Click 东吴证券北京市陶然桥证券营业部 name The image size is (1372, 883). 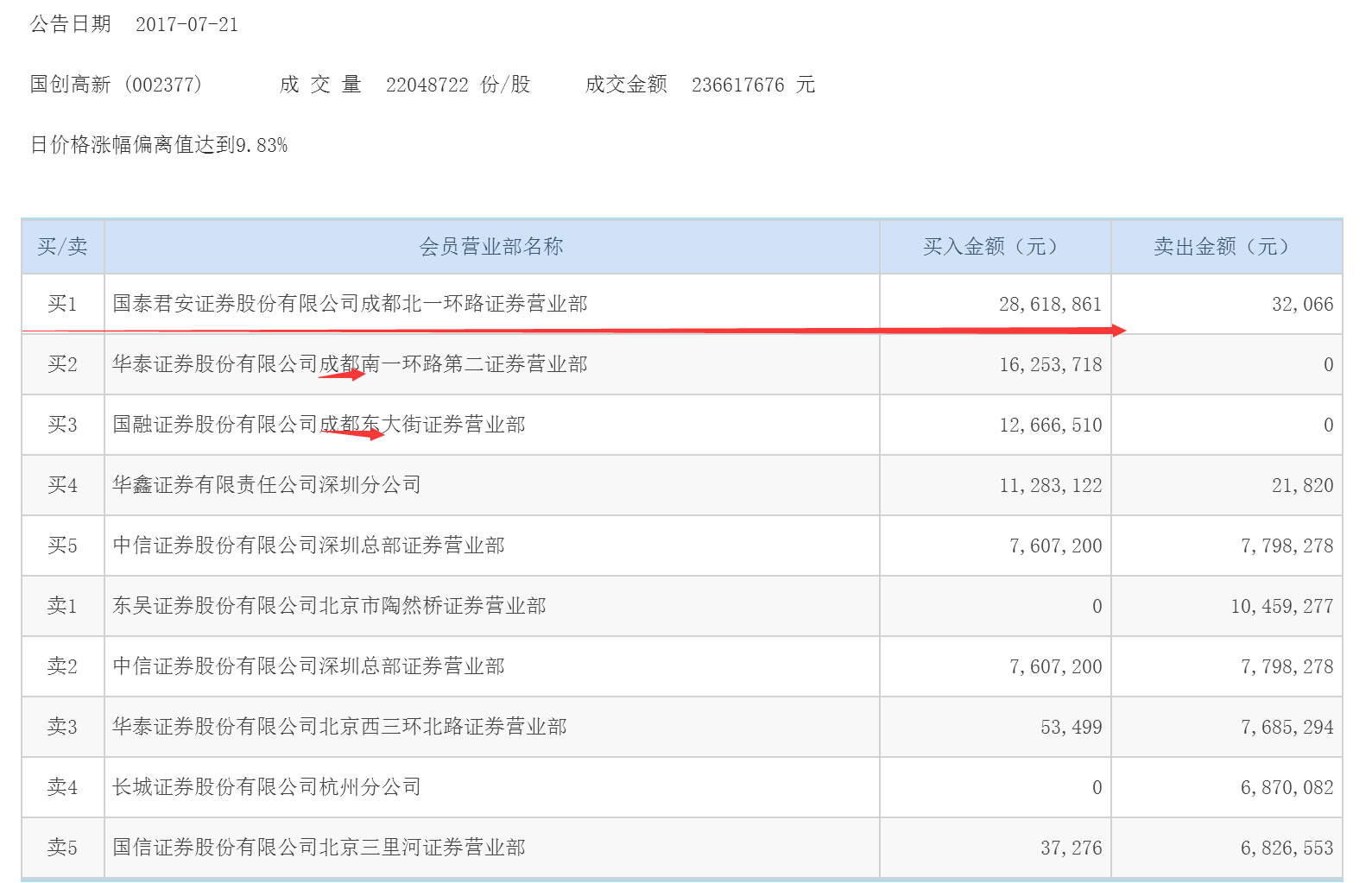pyautogui.click(x=329, y=606)
